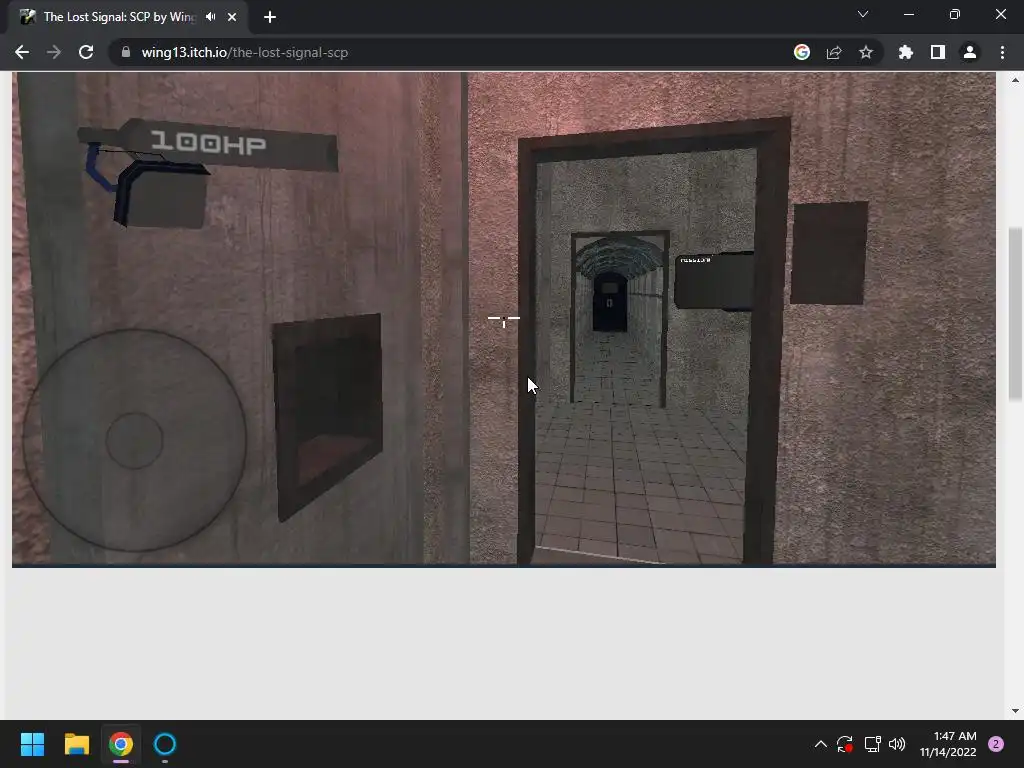1024x768 pixels.
Task: Click the dark door at the corridor's end
Action: pos(609,302)
